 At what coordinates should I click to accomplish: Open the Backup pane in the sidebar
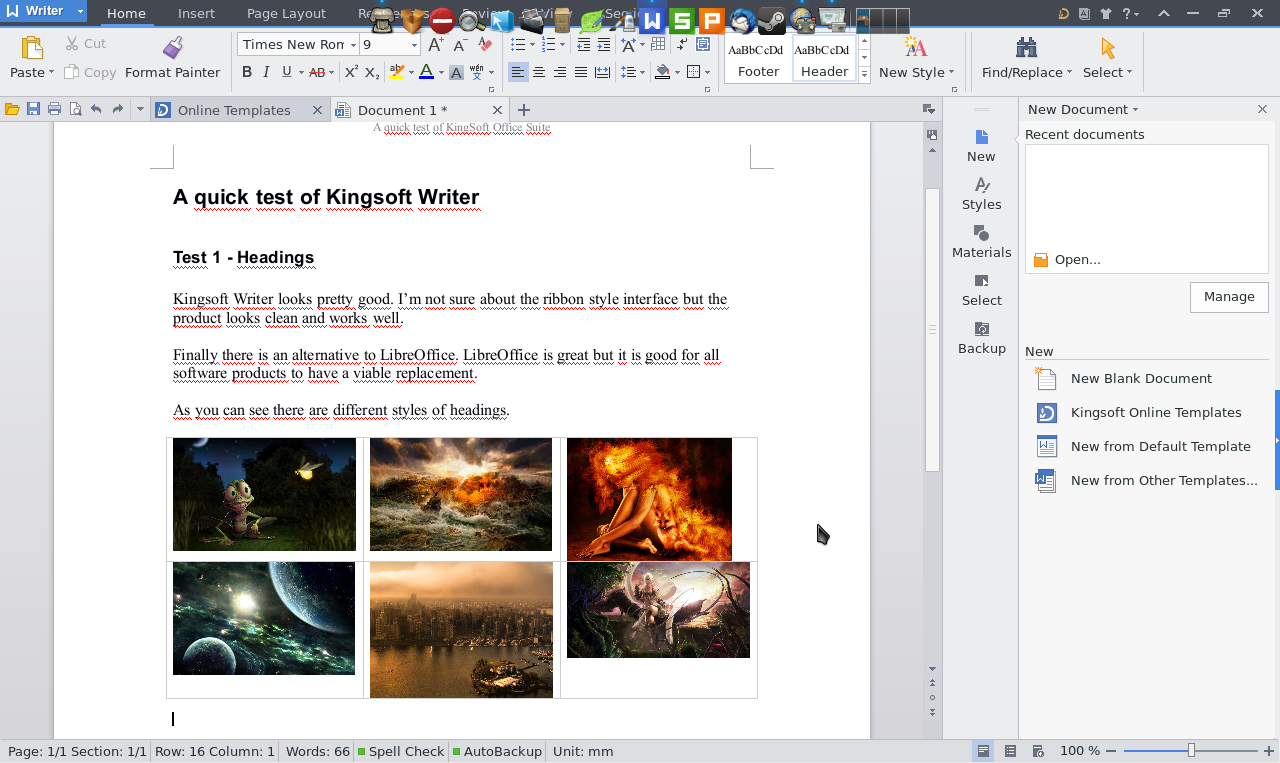981,338
